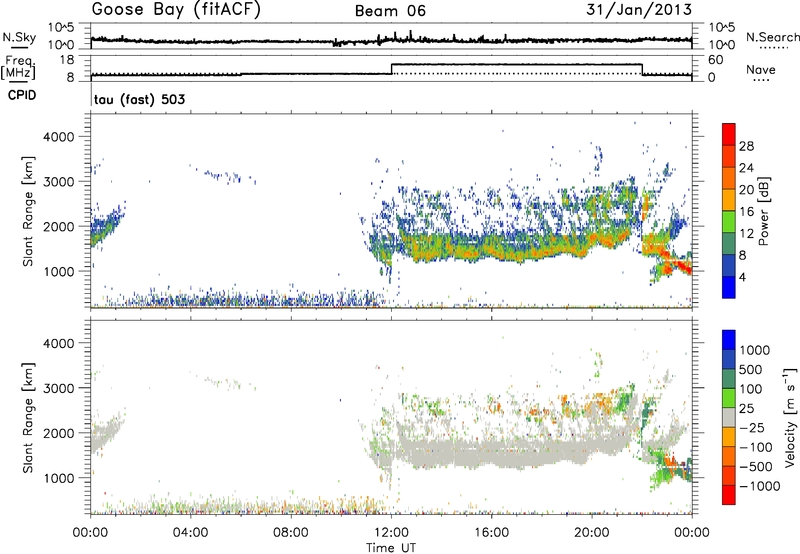Image resolution: width=800 pixels, height=554 pixels.
Task: Select the 'Nave' legend label
Action: click(761, 69)
